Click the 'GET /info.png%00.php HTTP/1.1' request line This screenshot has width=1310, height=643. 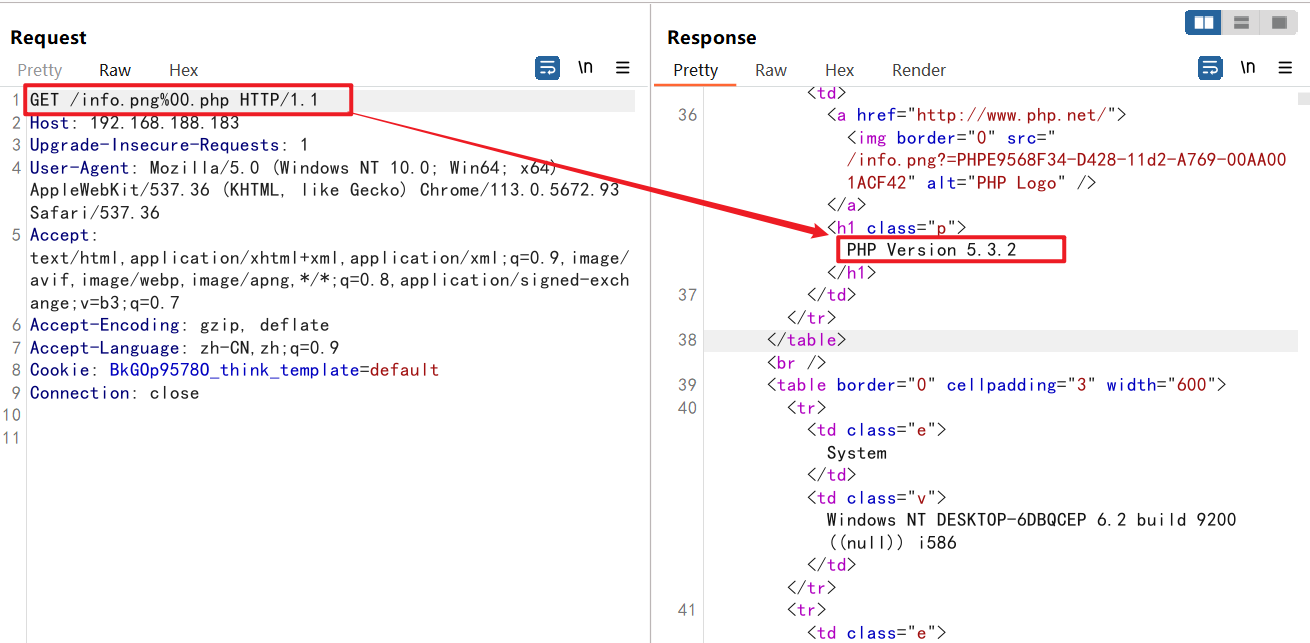(x=174, y=100)
